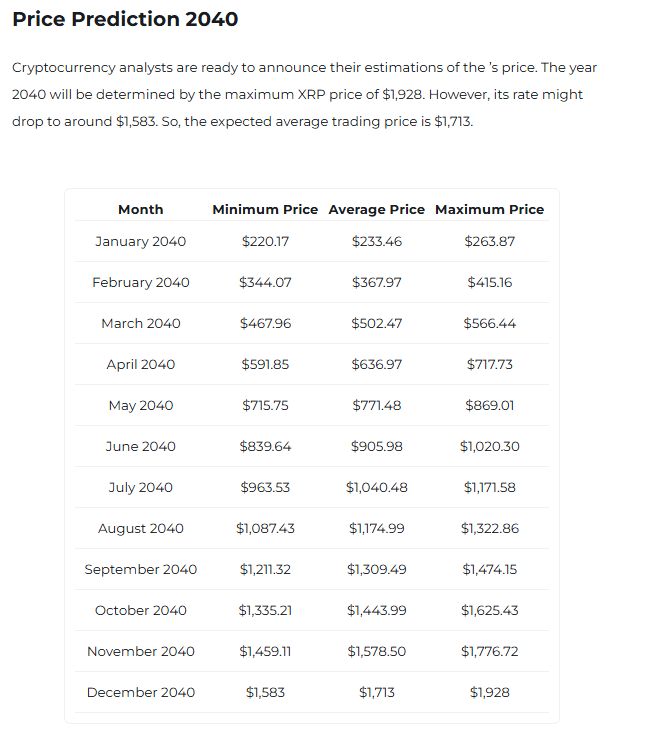Click December 2040 maximum price $1,928
The width and height of the screenshot is (649, 738).
coord(489,692)
